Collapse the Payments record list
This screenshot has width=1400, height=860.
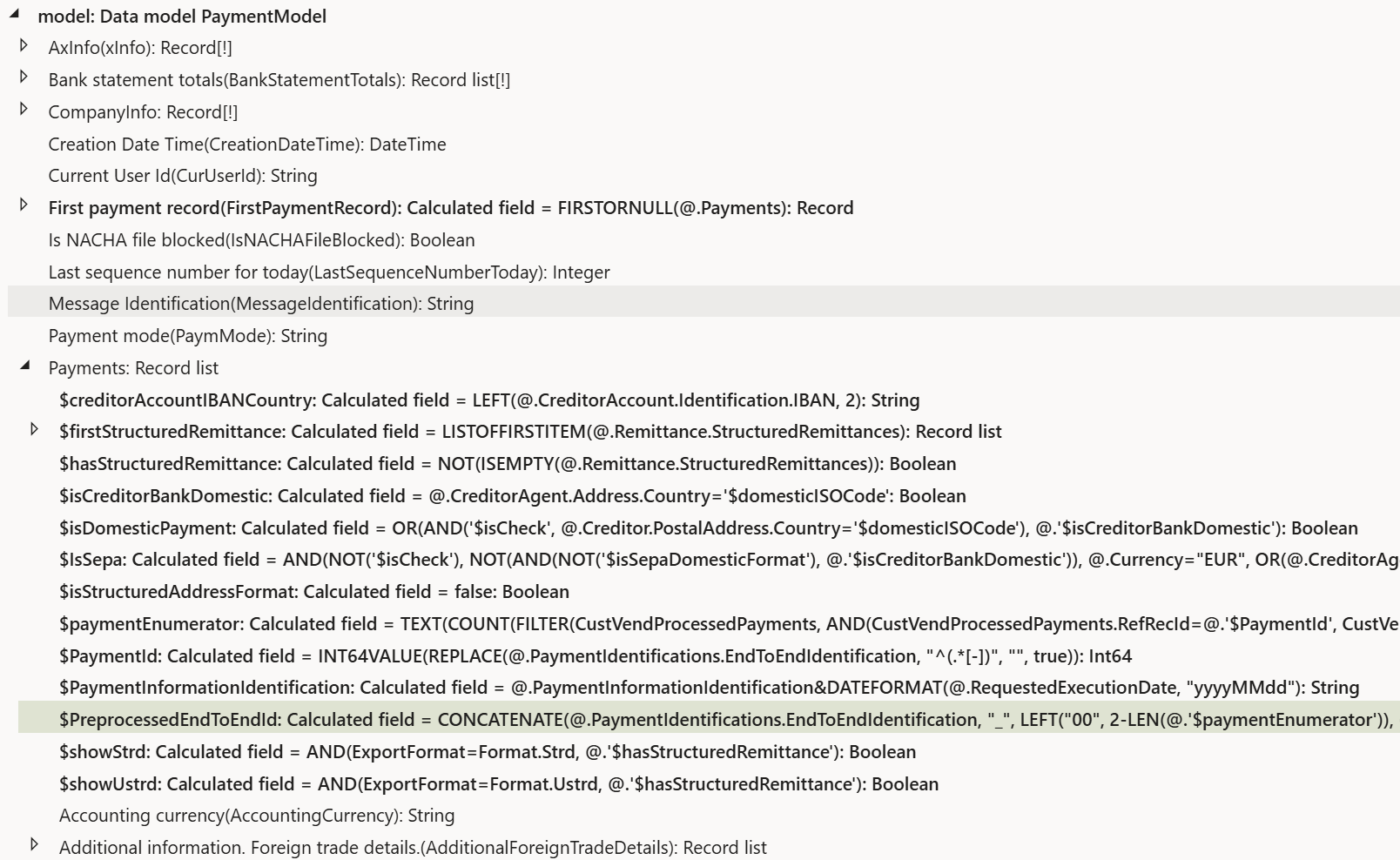[x=24, y=366]
